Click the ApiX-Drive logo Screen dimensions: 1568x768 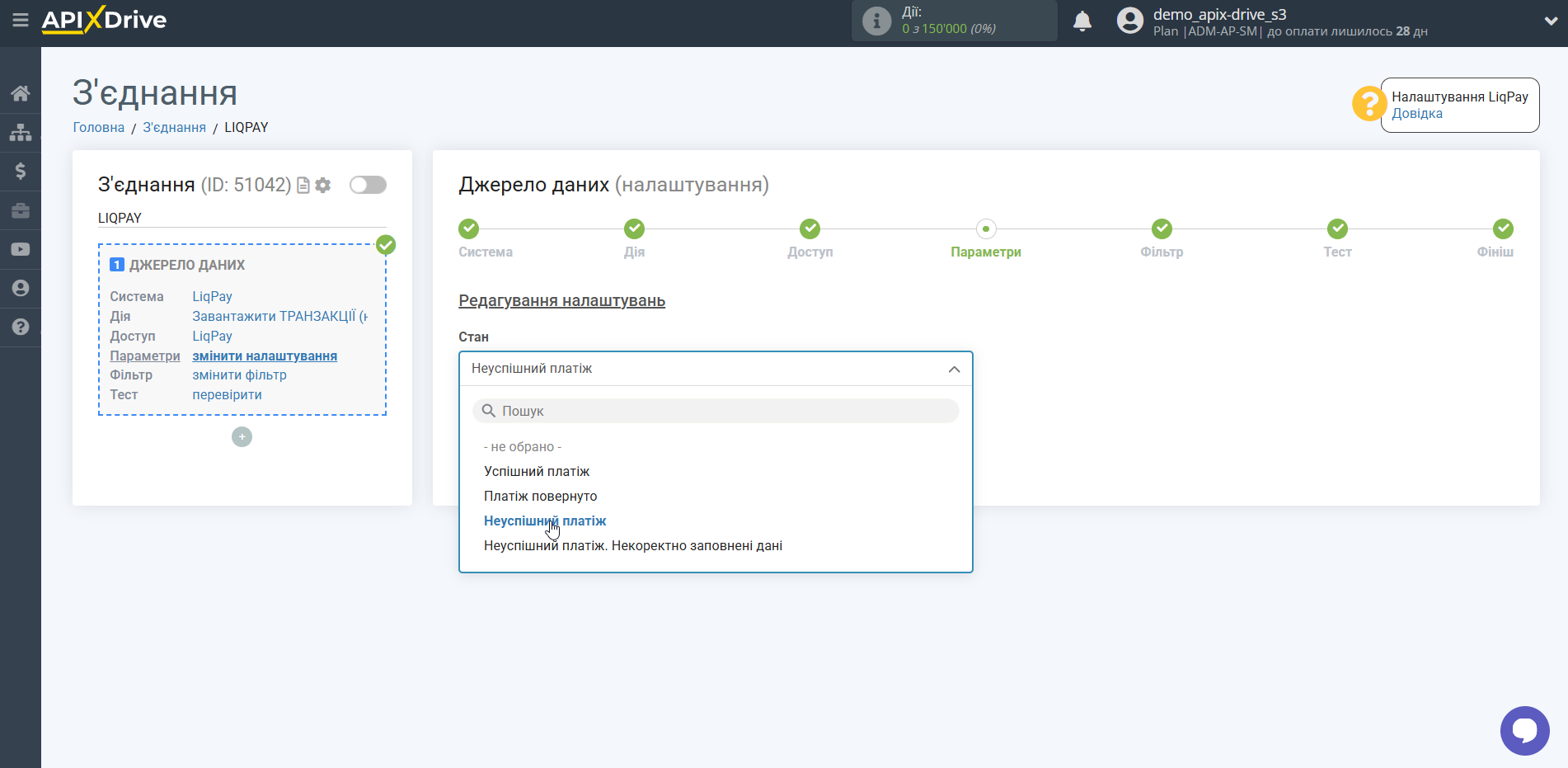point(105,20)
